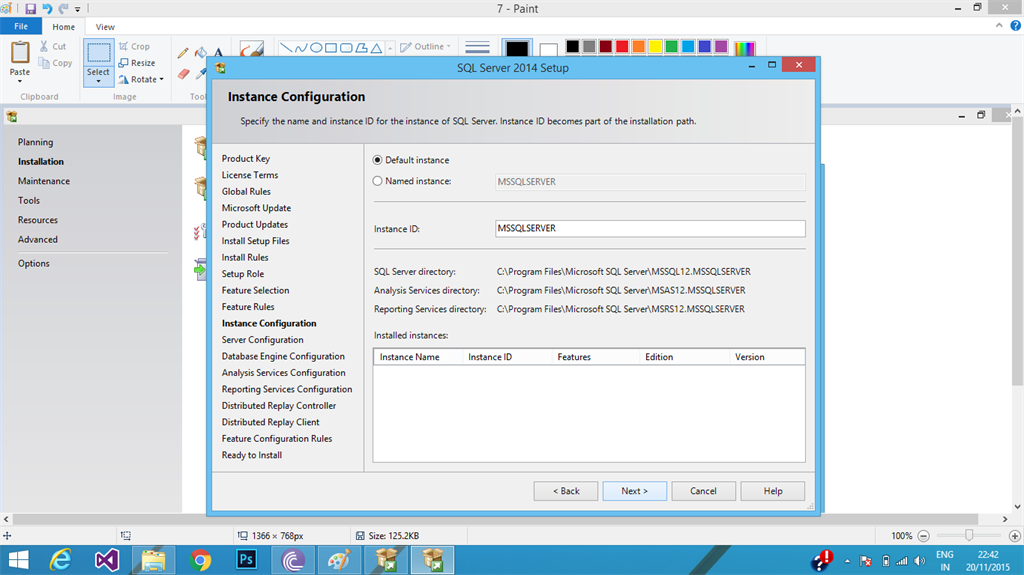Click the Crop command
Image resolution: width=1024 pixels, height=575 pixels.
135,46
